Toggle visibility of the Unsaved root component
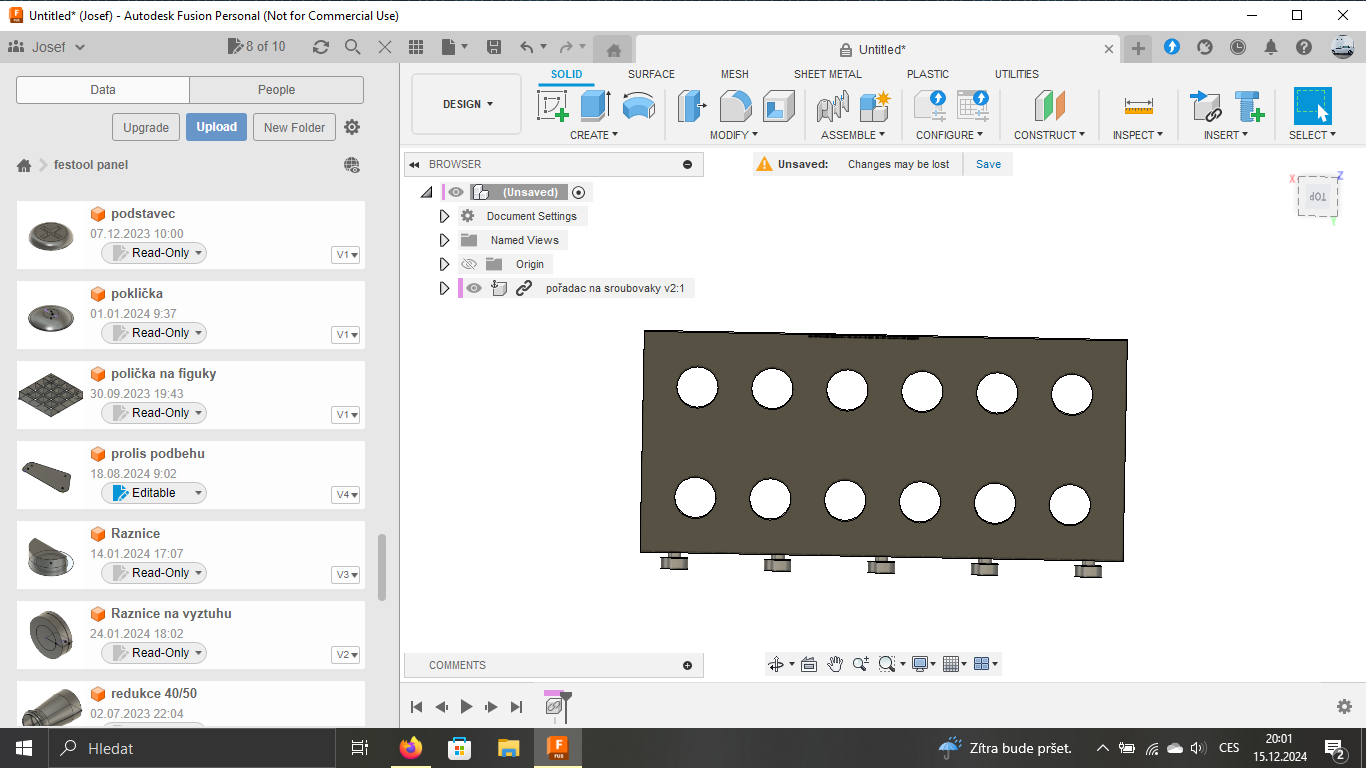 click(455, 192)
